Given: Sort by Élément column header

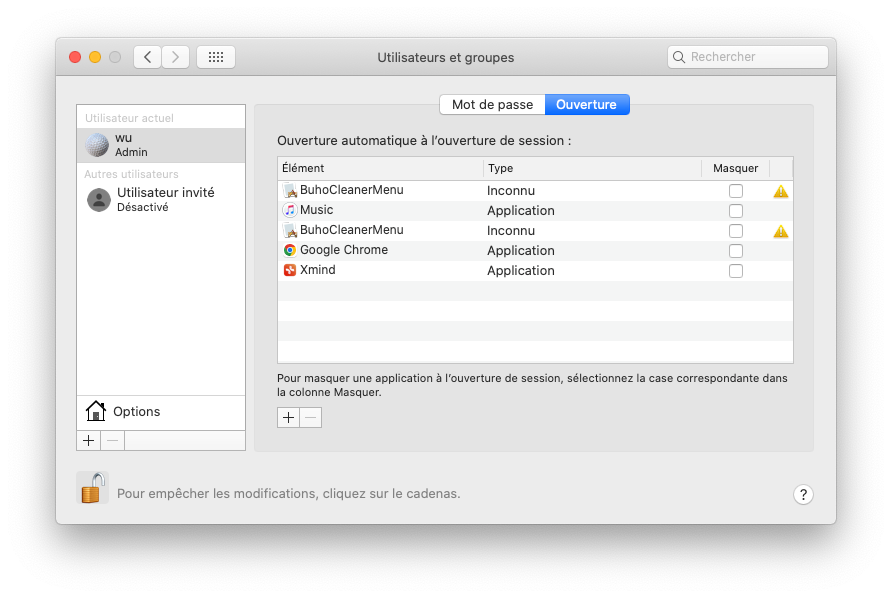Looking at the screenshot, I should coord(381,168).
